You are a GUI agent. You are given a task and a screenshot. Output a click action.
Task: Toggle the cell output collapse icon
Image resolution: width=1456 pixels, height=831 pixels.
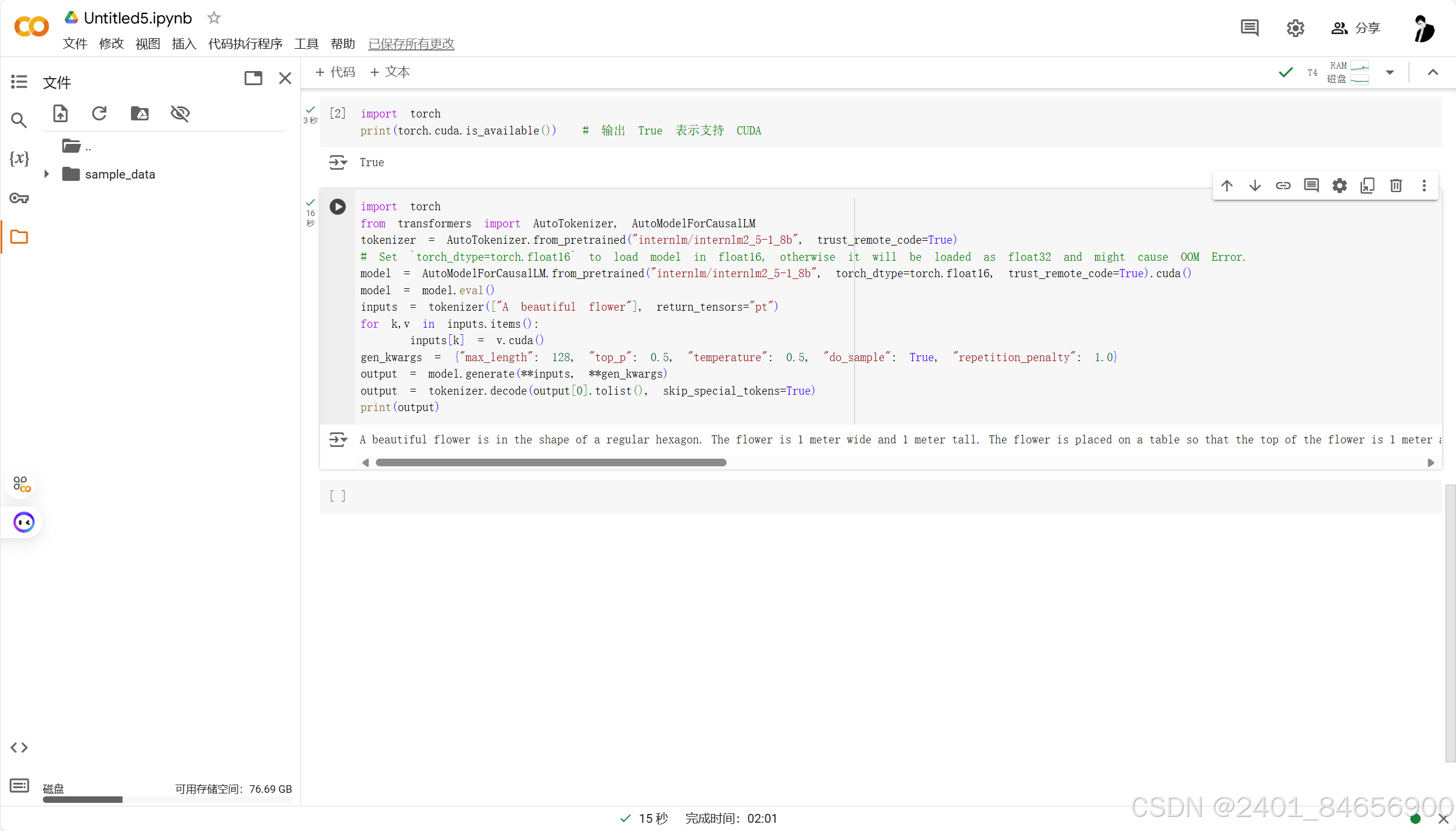338,439
